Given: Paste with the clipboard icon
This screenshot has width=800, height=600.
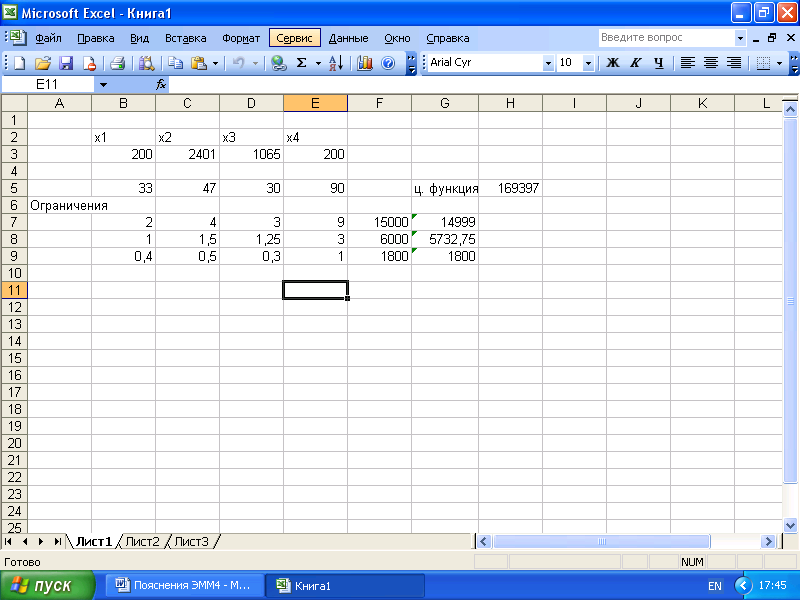Looking at the screenshot, I should tap(198, 63).
